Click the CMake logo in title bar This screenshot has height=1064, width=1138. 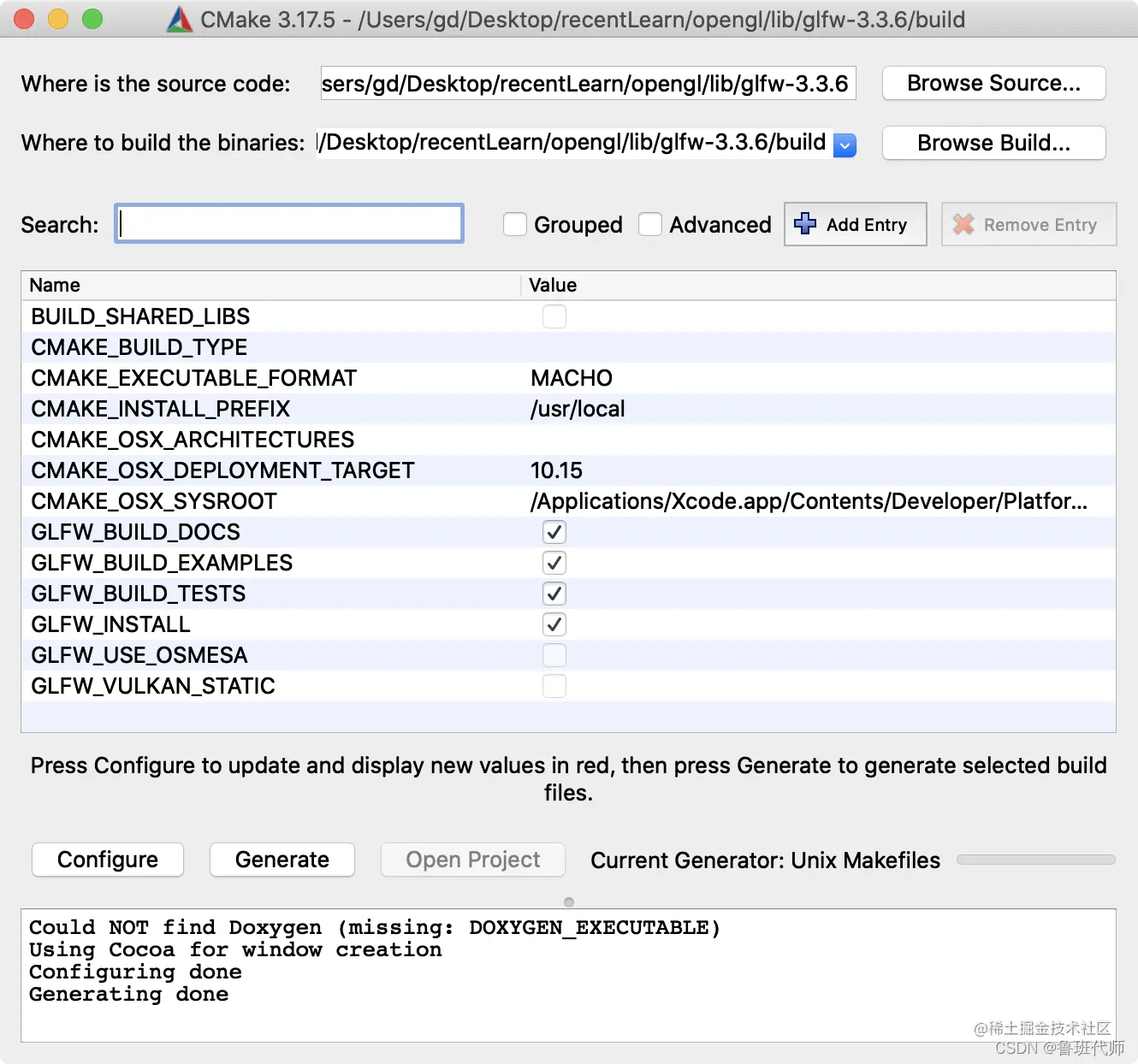click(x=180, y=19)
